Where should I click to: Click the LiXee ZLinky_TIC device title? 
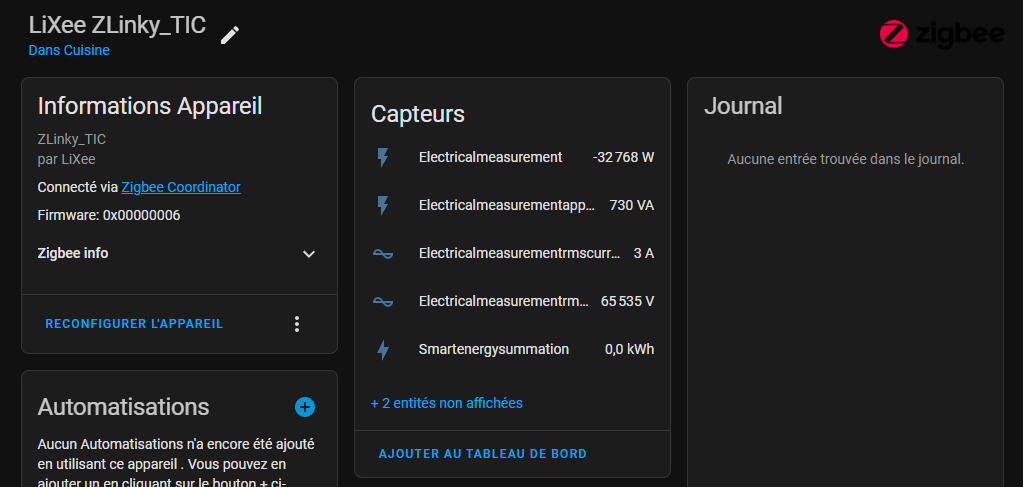tap(117, 25)
